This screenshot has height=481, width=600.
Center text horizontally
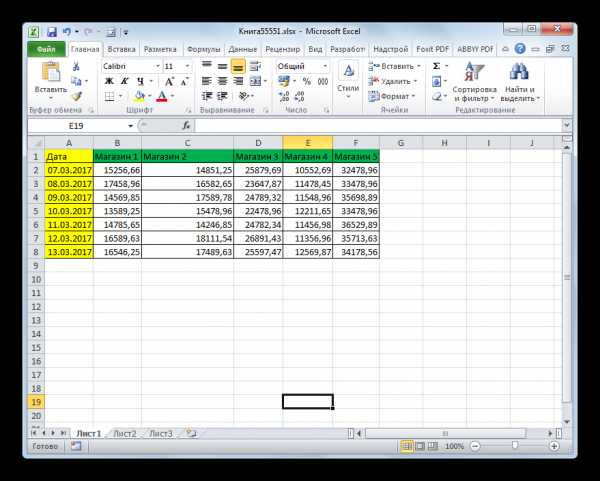click(222, 81)
